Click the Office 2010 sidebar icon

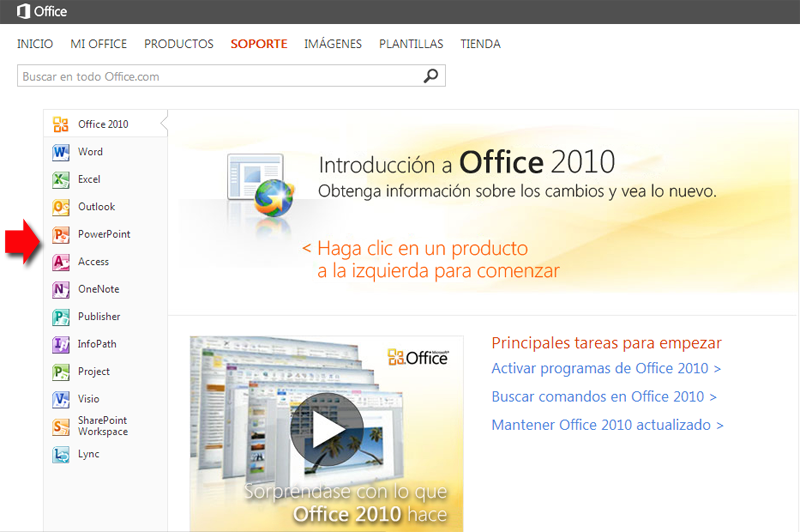61,124
